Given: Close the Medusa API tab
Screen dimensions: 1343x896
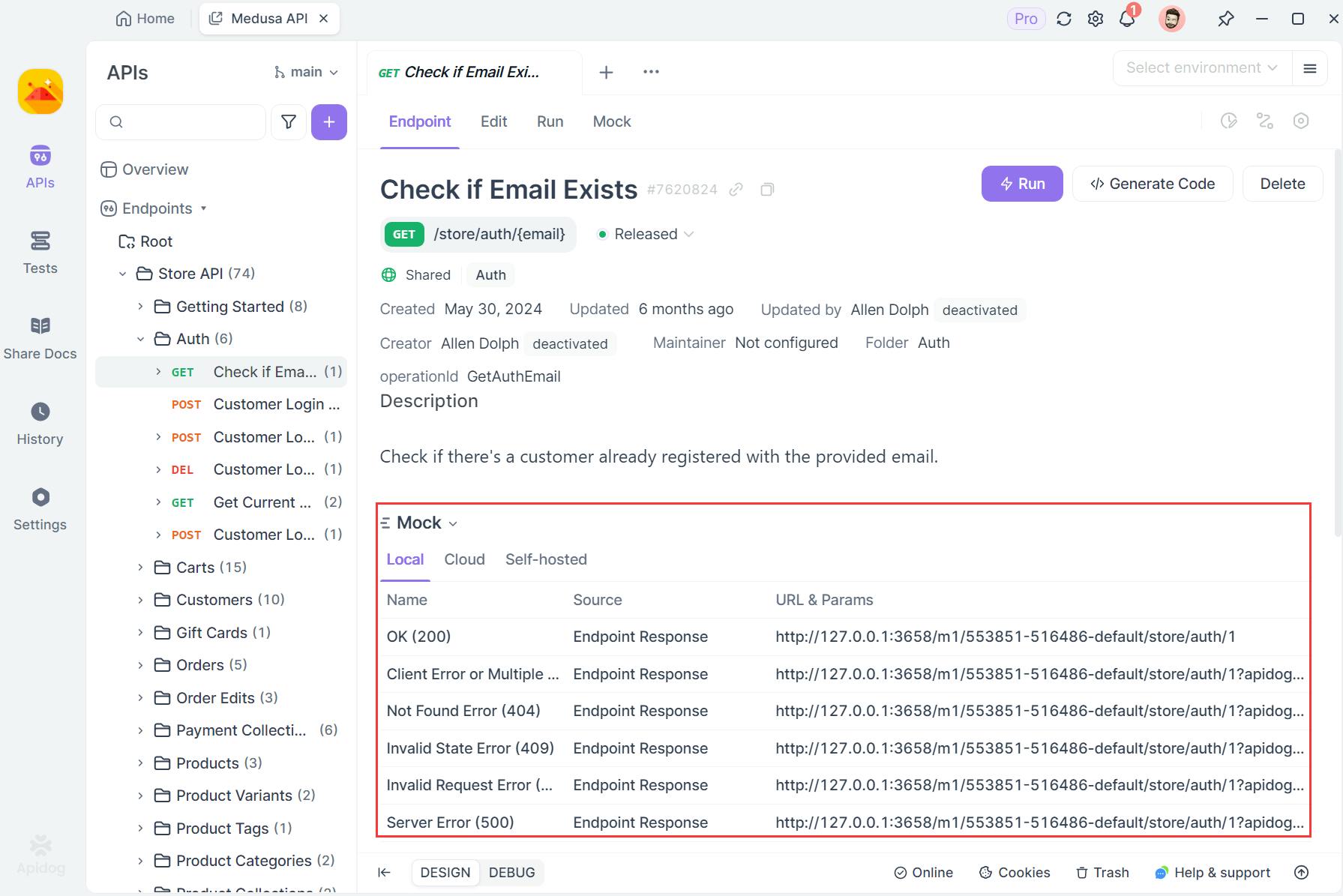Looking at the screenshot, I should (324, 19).
